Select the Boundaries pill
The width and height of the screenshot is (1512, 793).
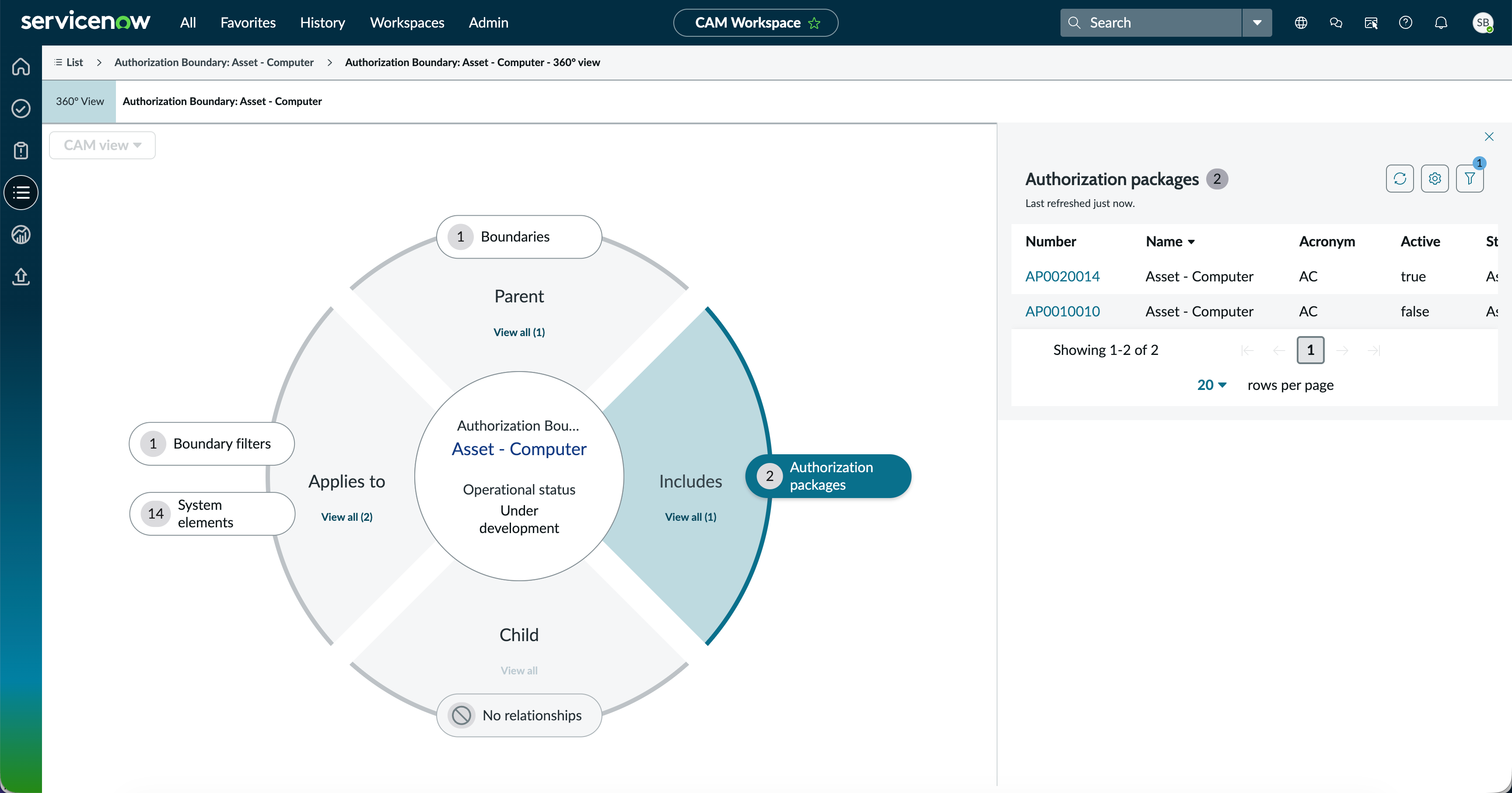(519, 237)
